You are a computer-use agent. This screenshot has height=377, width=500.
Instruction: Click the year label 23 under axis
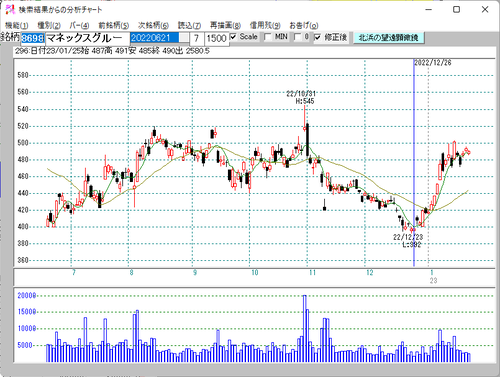[433, 281]
